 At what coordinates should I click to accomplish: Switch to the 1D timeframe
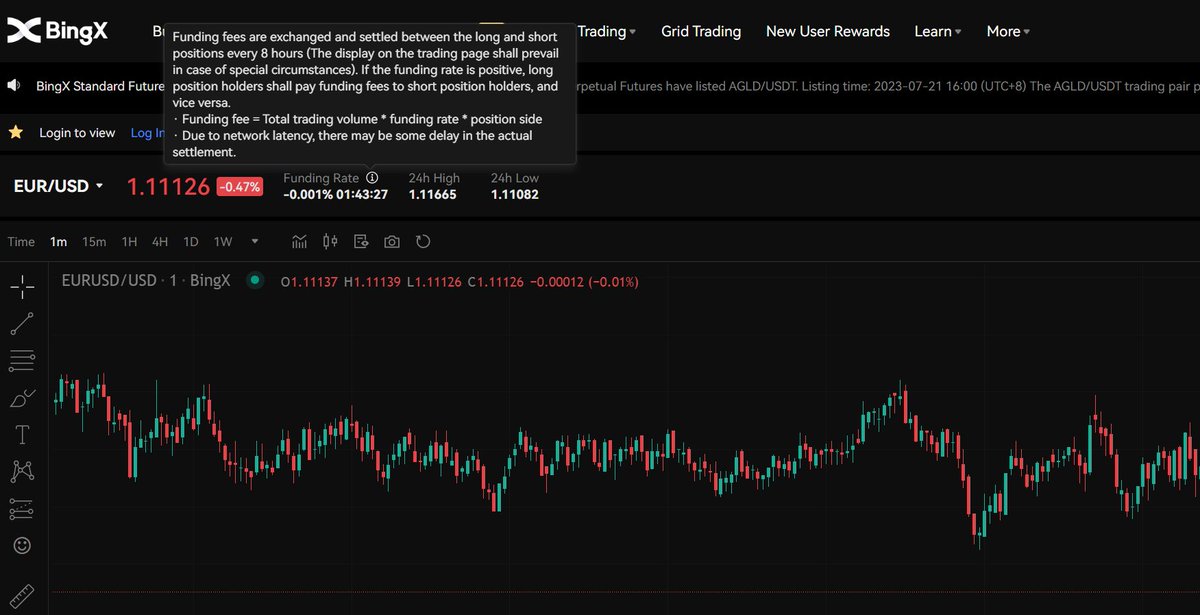click(x=190, y=241)
